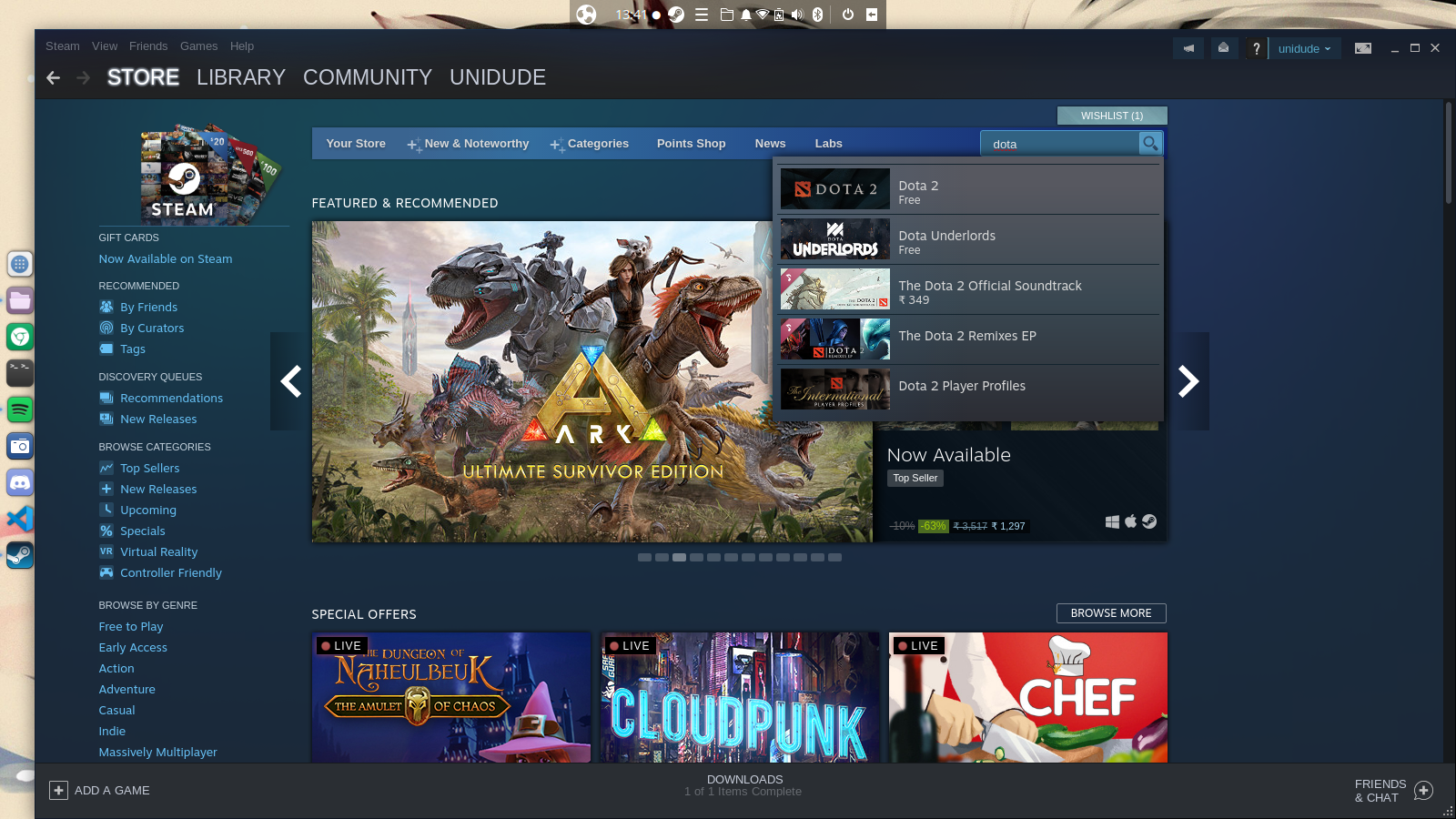
Task: Show previous featured game carousel arrow
Action: point(291,381)
